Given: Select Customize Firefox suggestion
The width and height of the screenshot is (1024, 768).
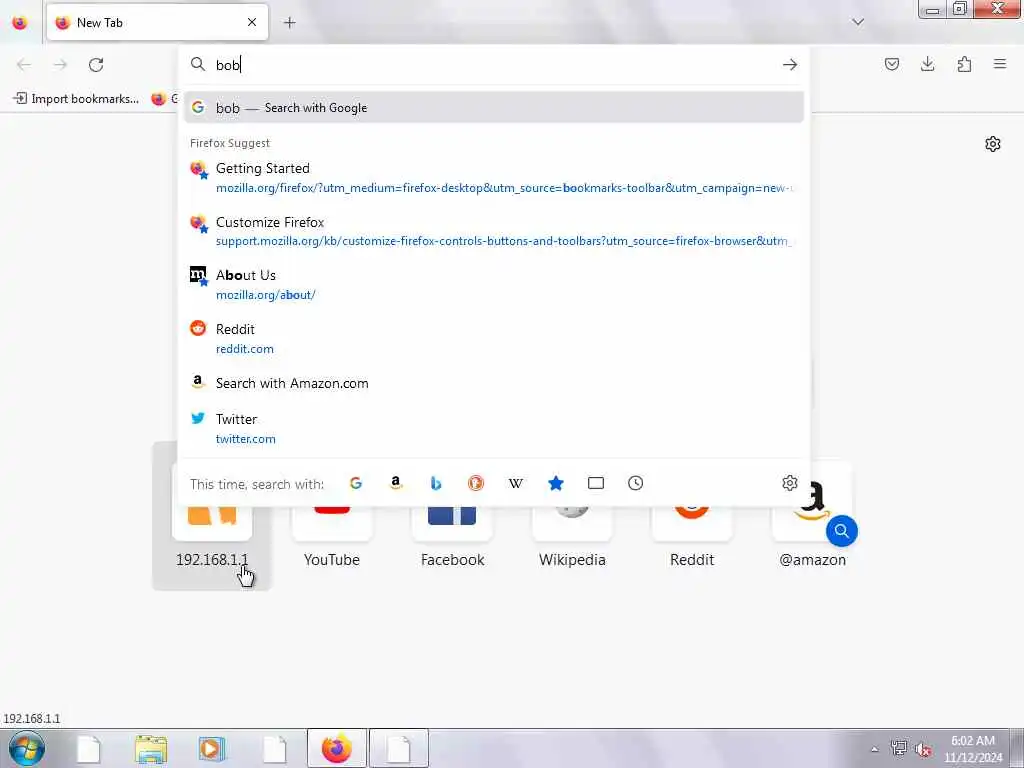Looking at the screenshot, I should [494, 231].
